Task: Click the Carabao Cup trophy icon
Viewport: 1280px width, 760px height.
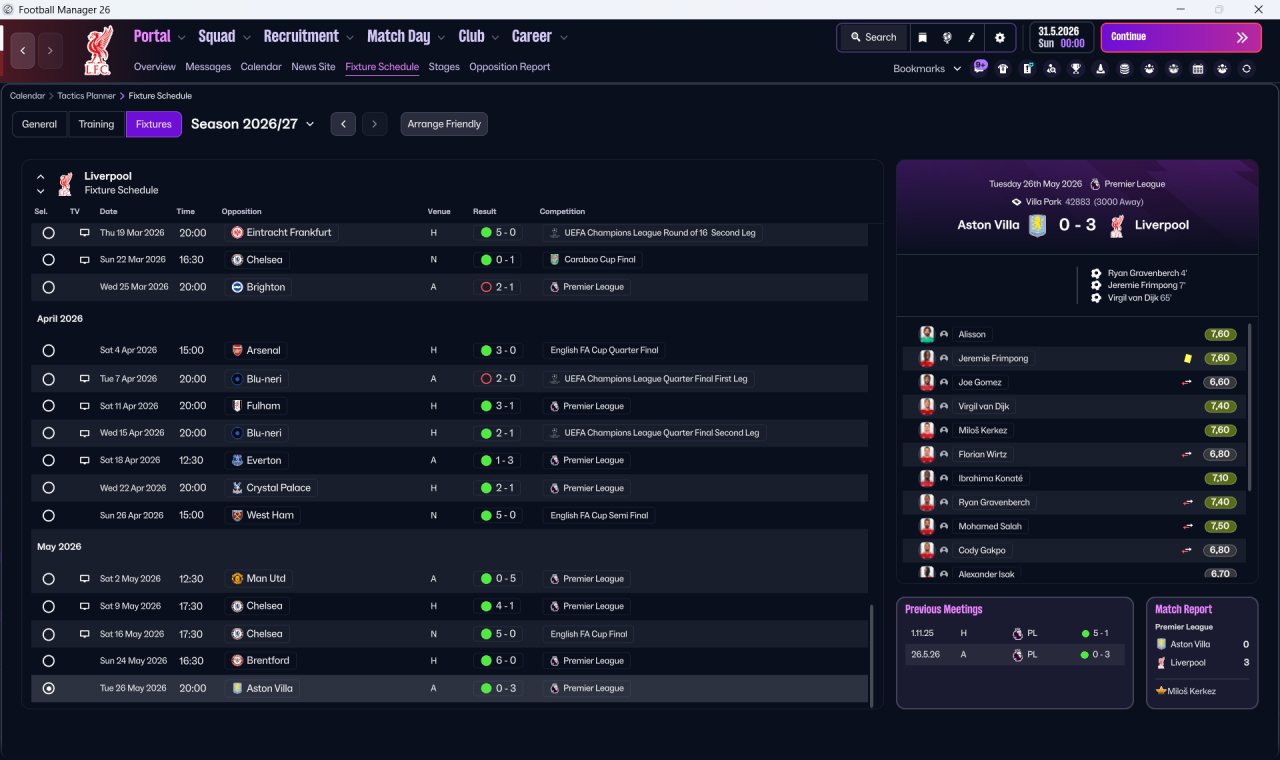Action: click(554, 259)
